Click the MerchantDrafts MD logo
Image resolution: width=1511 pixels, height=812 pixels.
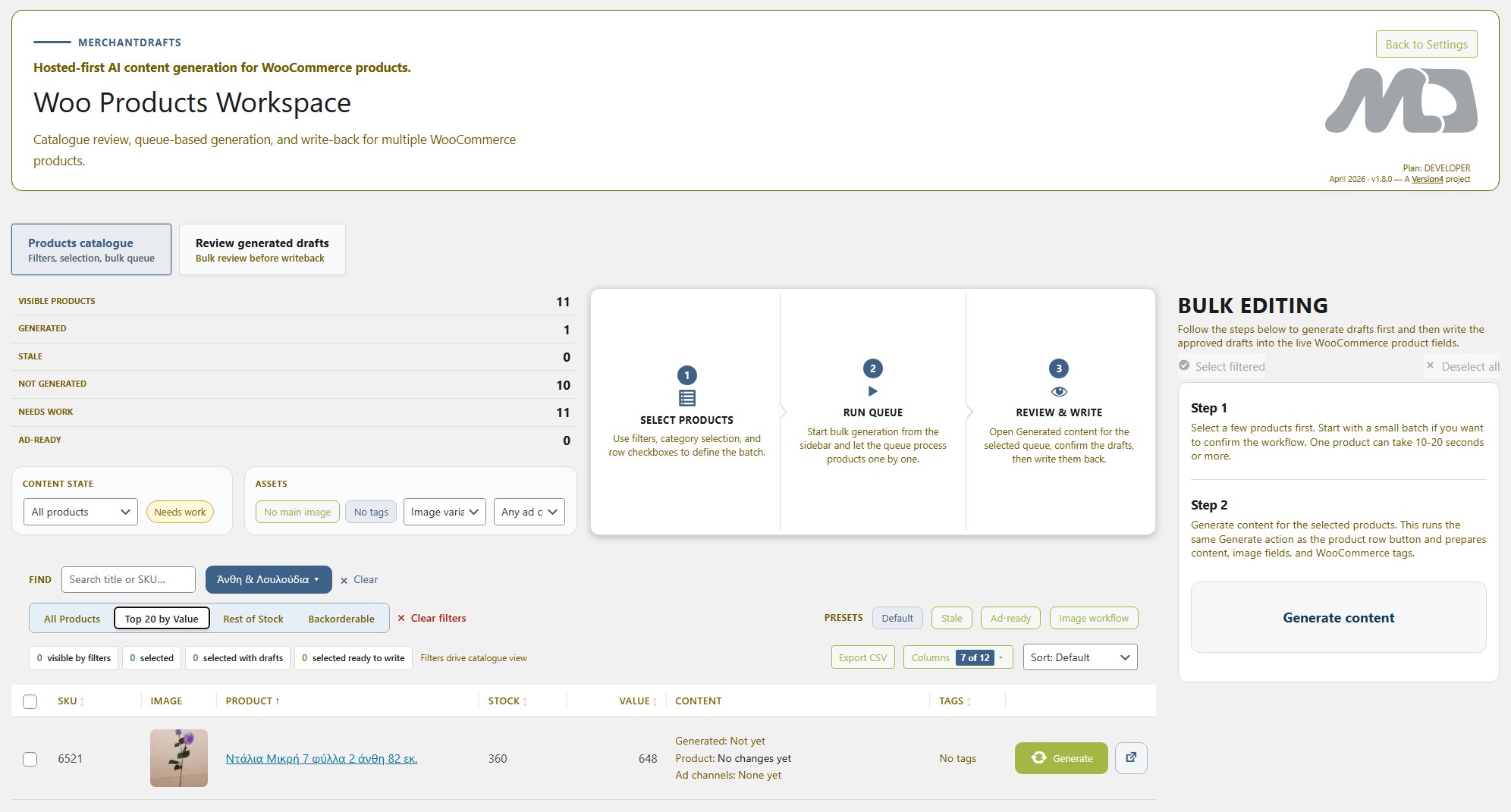1401,101
